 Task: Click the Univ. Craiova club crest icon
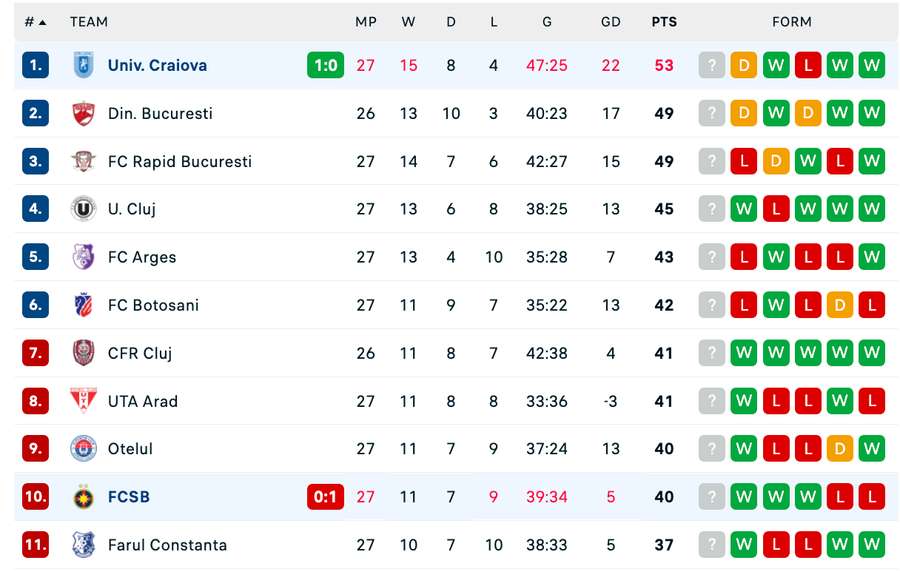(83, 65)
